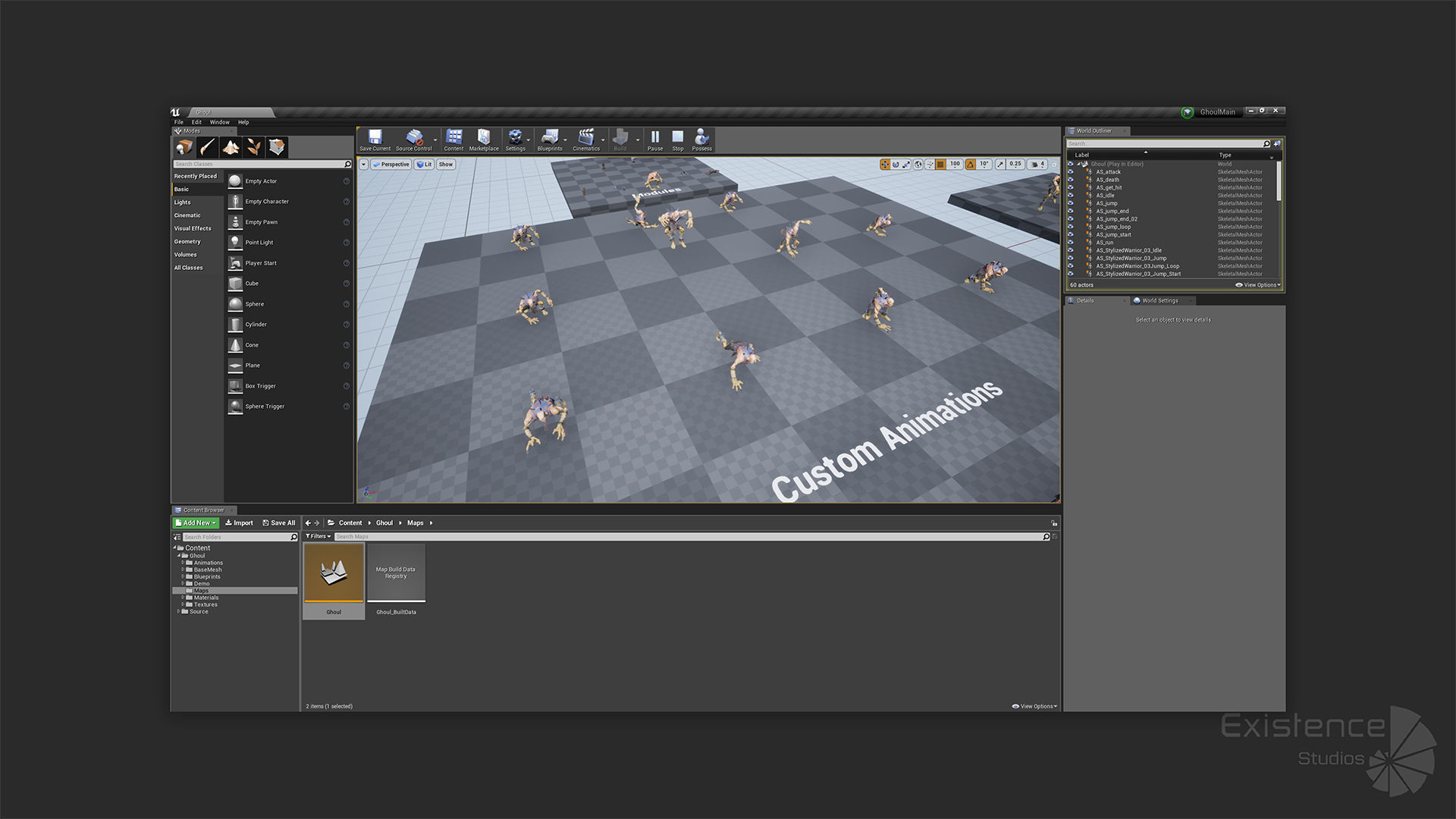Click the Empty Actor sphere icon
1456x819 pixels.
tap(235, 181)
